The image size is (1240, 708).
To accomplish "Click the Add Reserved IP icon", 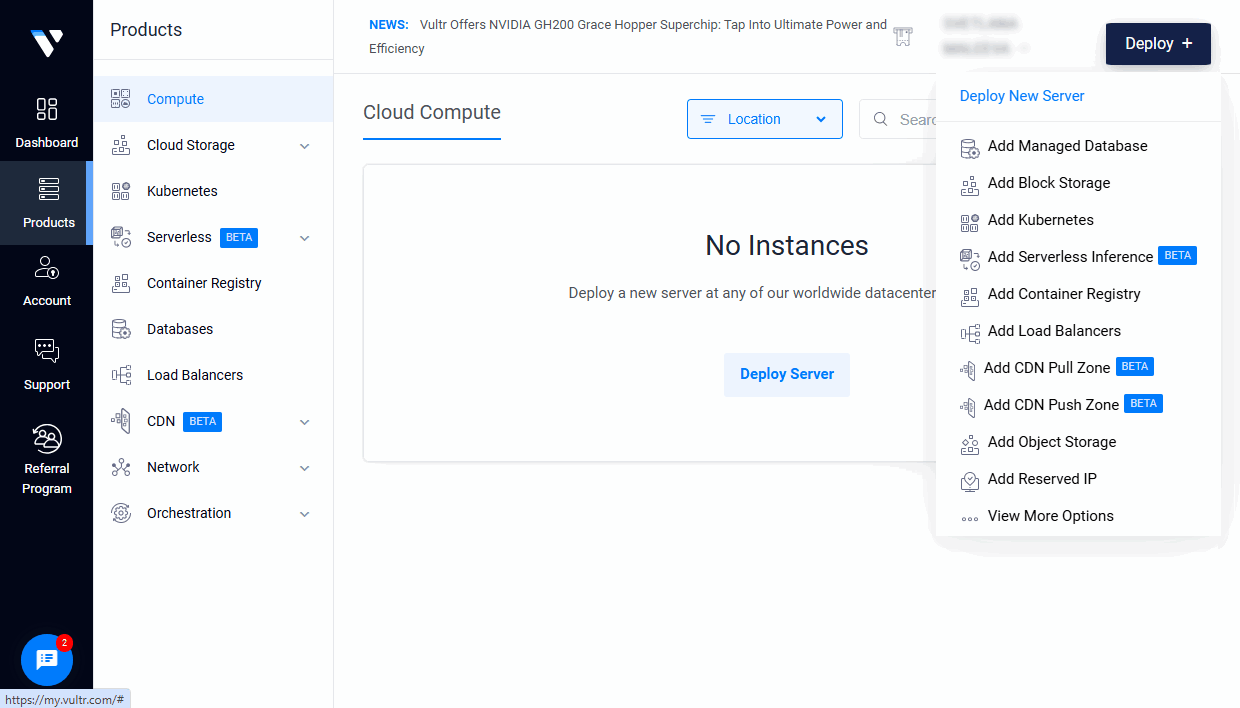I will pyautogui.click(x=969, y=479).
